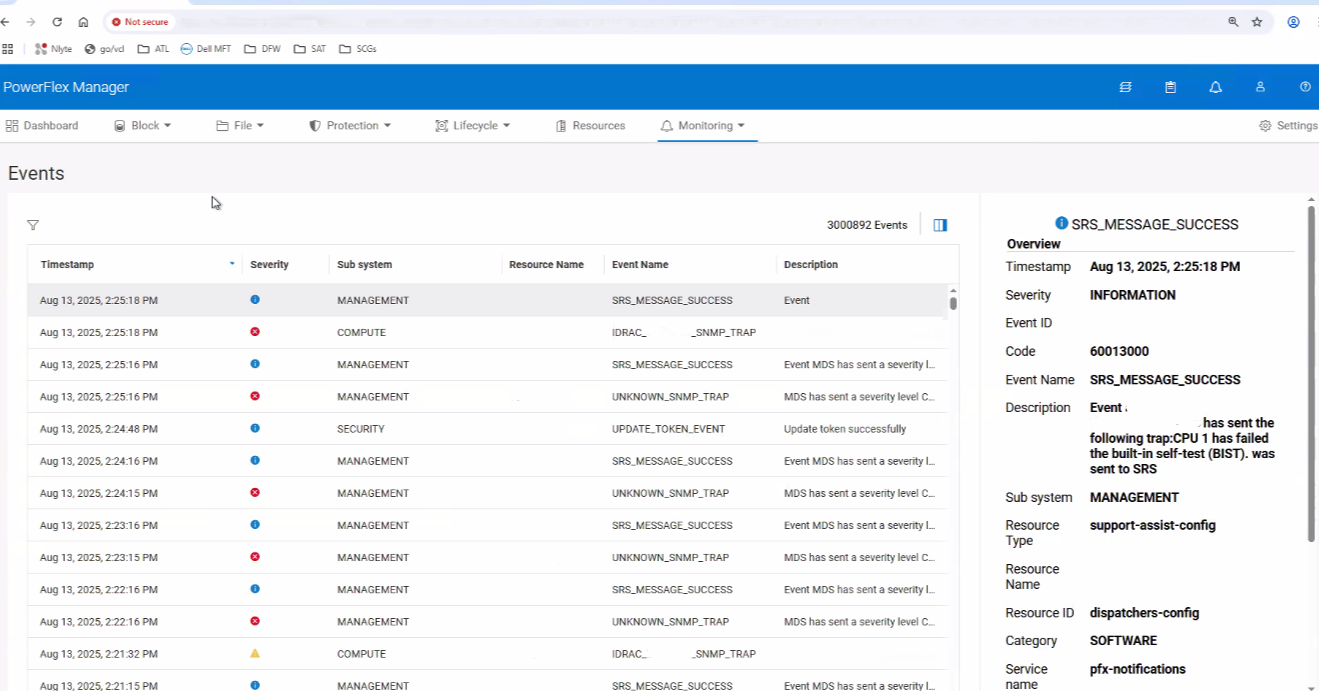Go to the Resources tab

pyautogui.click(x=590, y=126)
